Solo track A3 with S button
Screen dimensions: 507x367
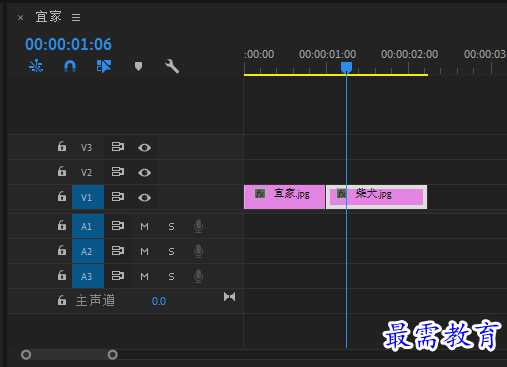coord(171,276)
